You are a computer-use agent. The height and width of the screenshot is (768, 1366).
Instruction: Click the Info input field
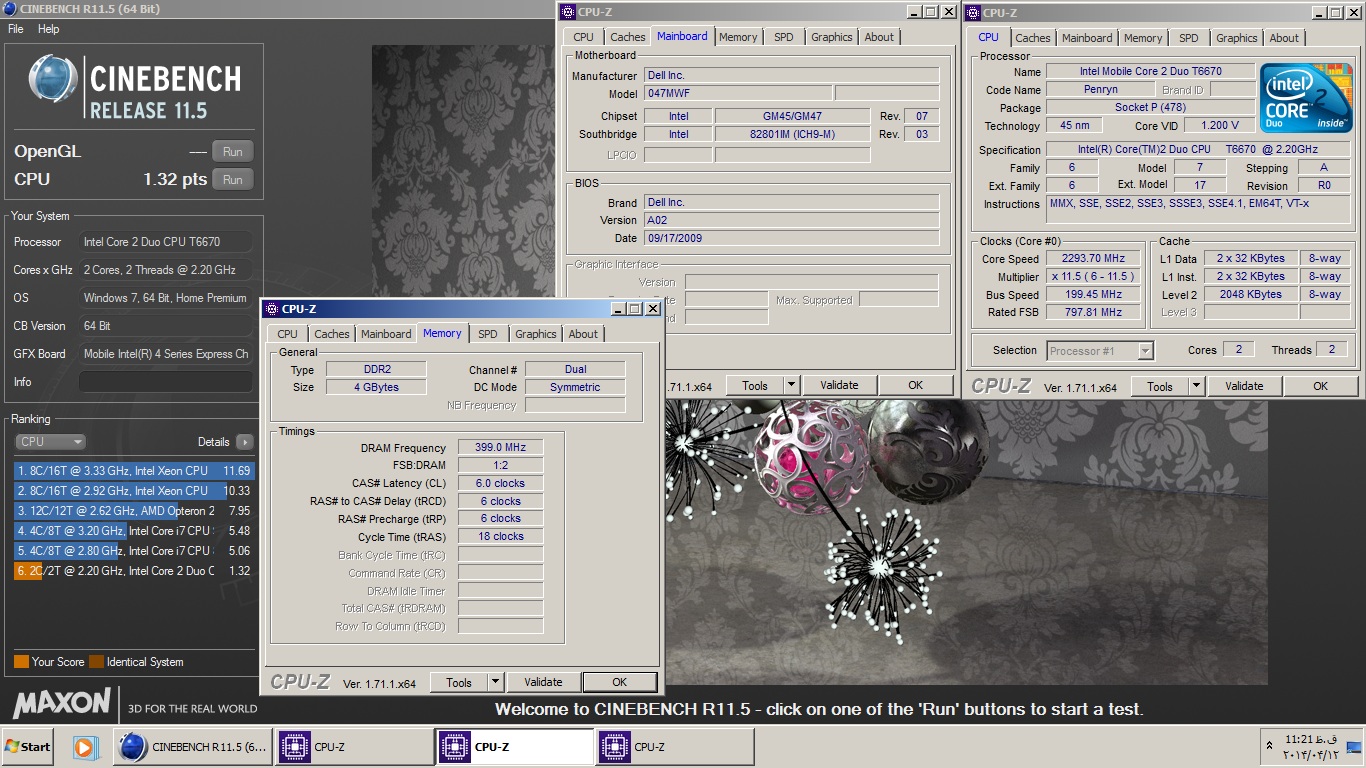166,382
